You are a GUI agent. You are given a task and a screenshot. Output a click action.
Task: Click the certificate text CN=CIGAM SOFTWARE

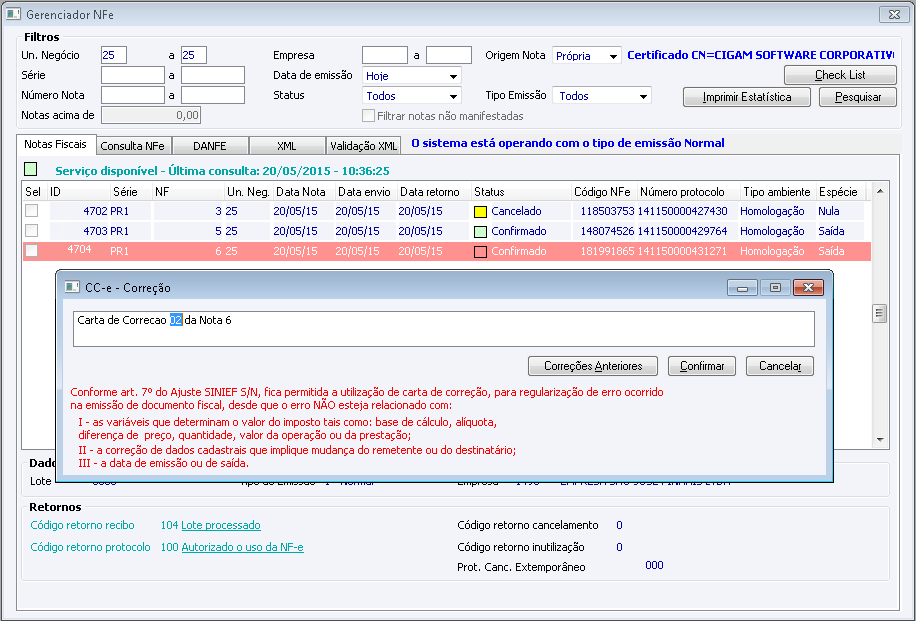[x=760, y=55]
